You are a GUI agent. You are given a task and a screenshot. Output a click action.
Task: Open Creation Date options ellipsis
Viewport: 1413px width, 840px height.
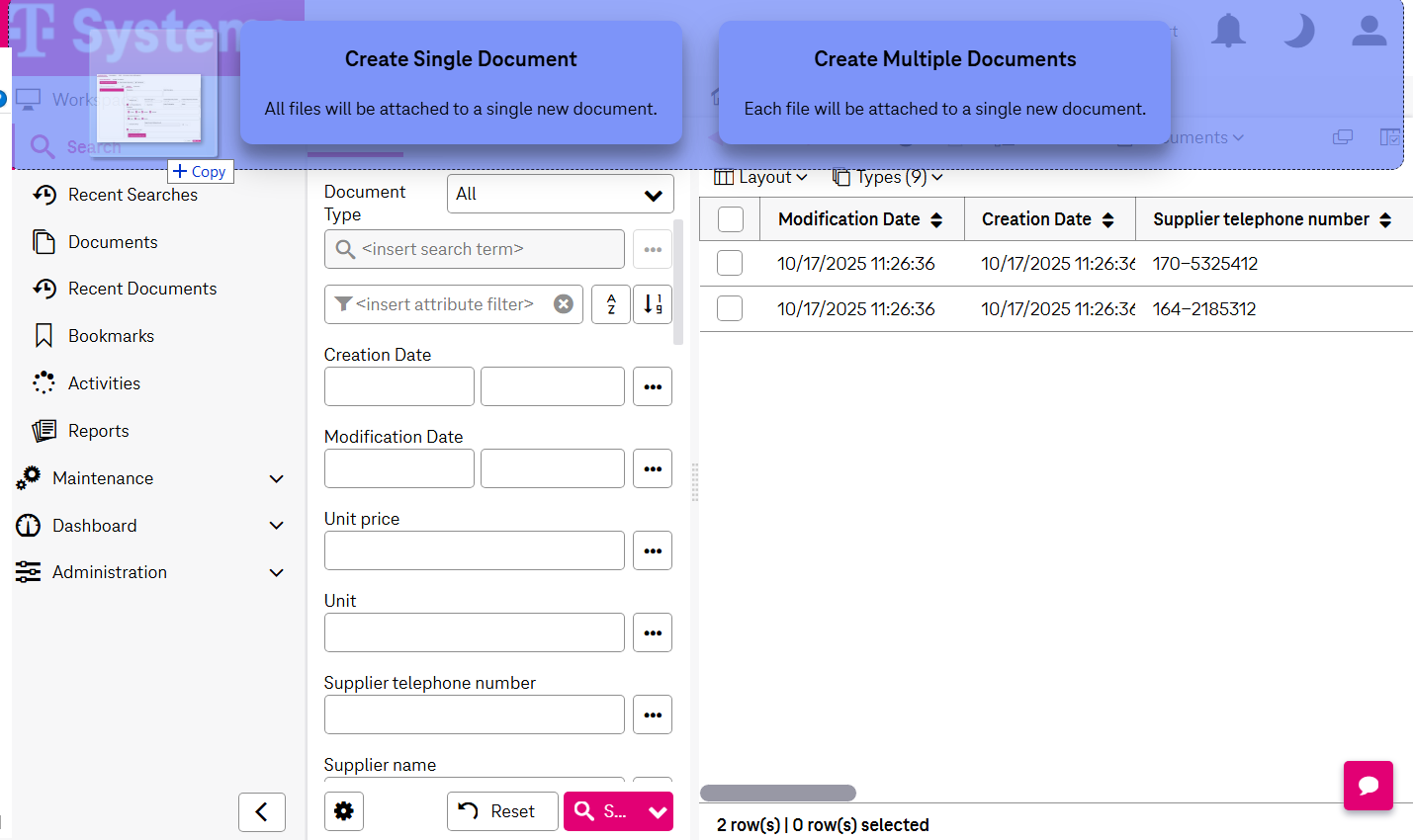653,386
